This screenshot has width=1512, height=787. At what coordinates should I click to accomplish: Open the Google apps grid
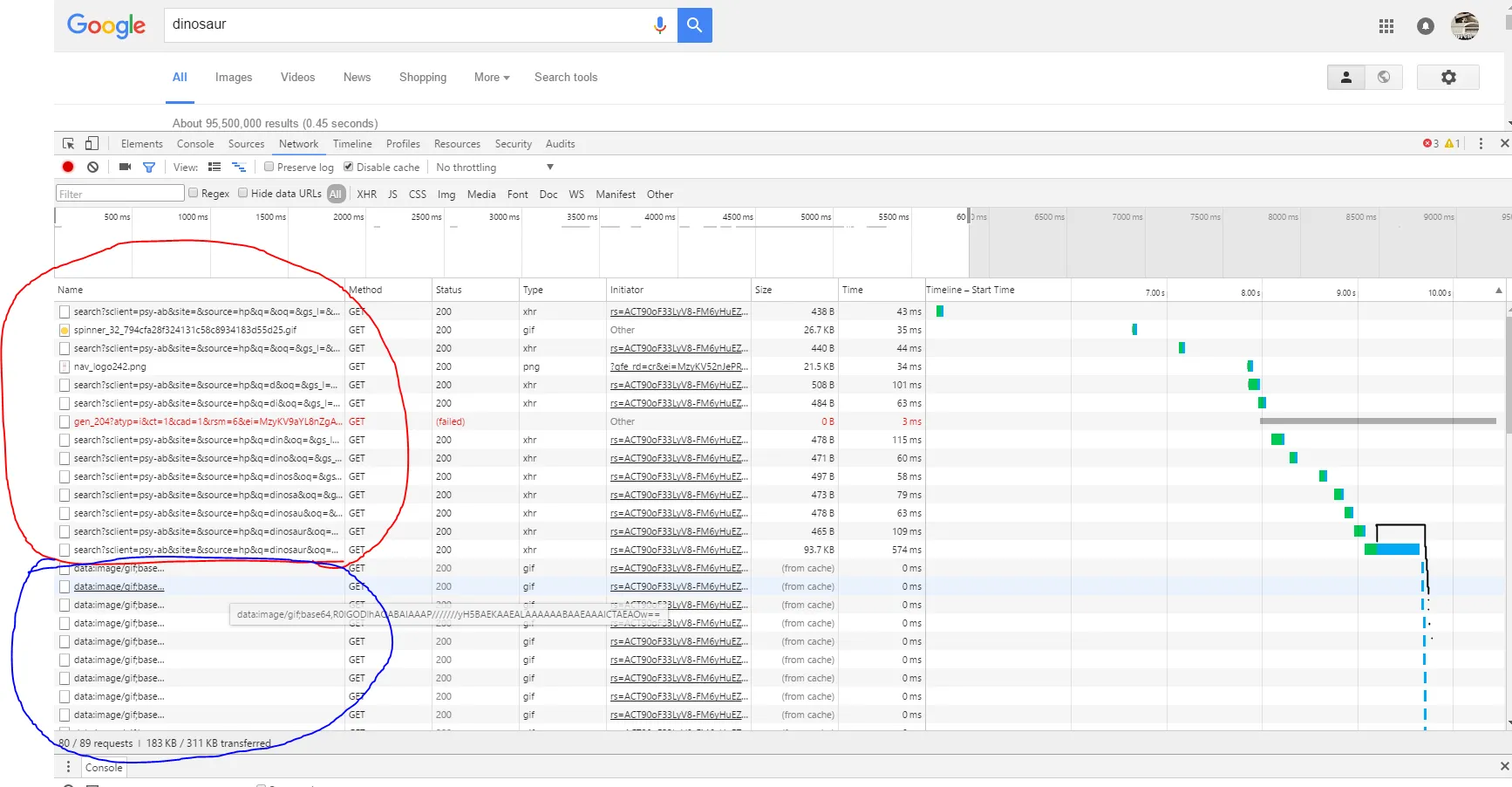click(x=1386, y=27)
